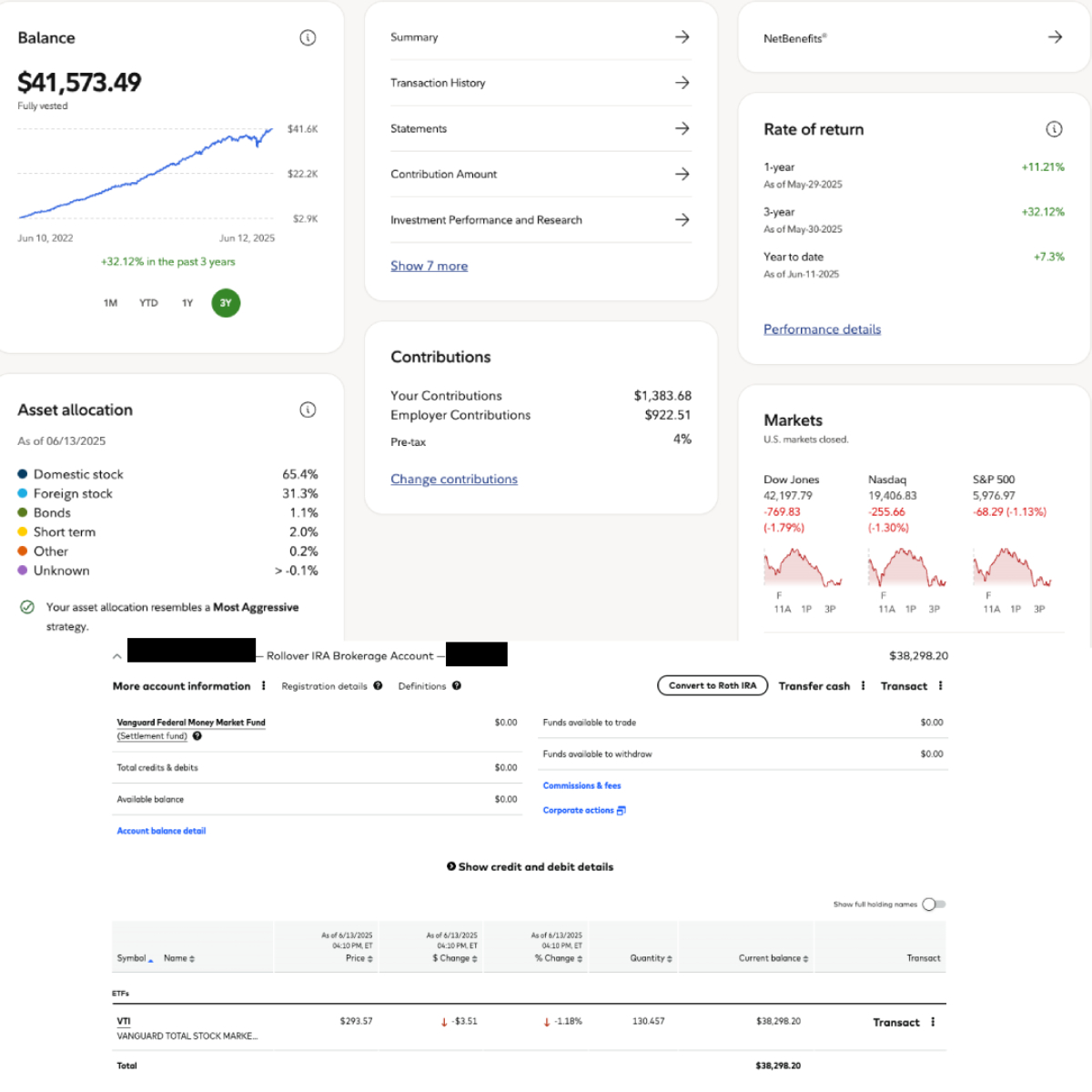
Task: Click the VTI symbol link
Action: tap(124, 1021)
